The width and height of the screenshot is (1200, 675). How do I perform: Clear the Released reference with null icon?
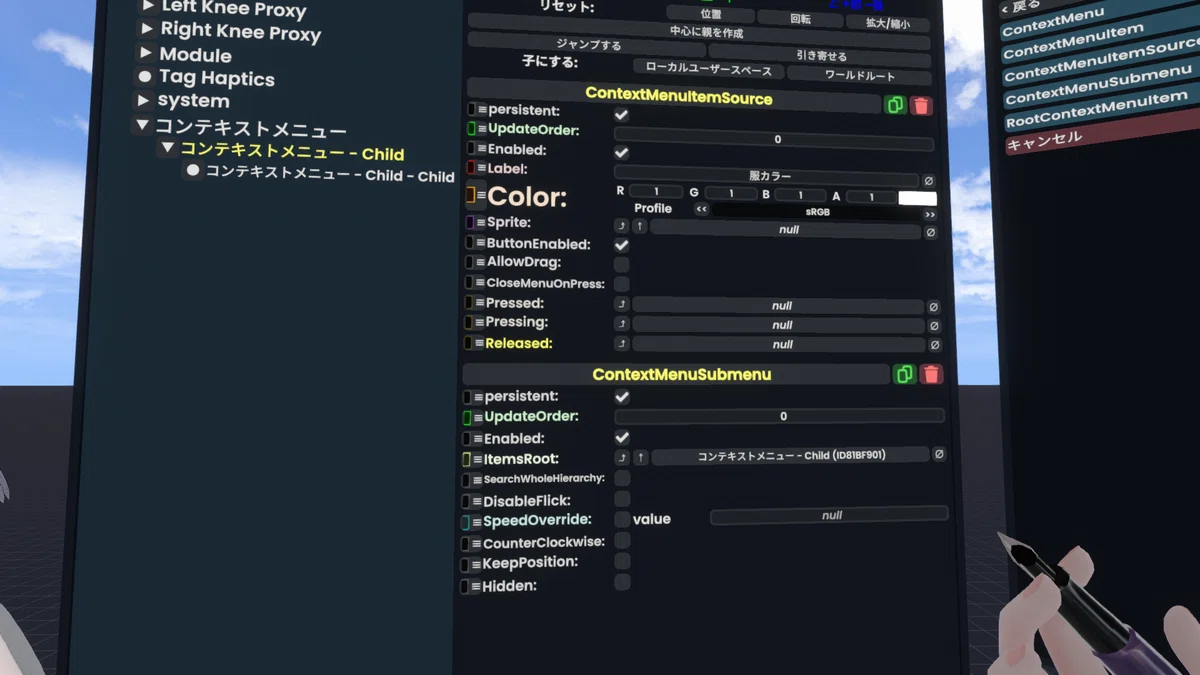point(934,345)
